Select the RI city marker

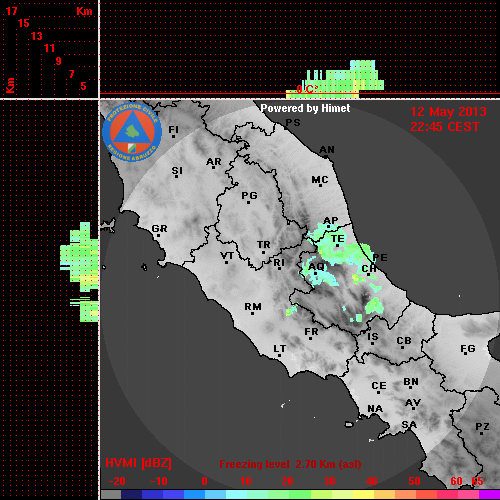click(280, 269)
